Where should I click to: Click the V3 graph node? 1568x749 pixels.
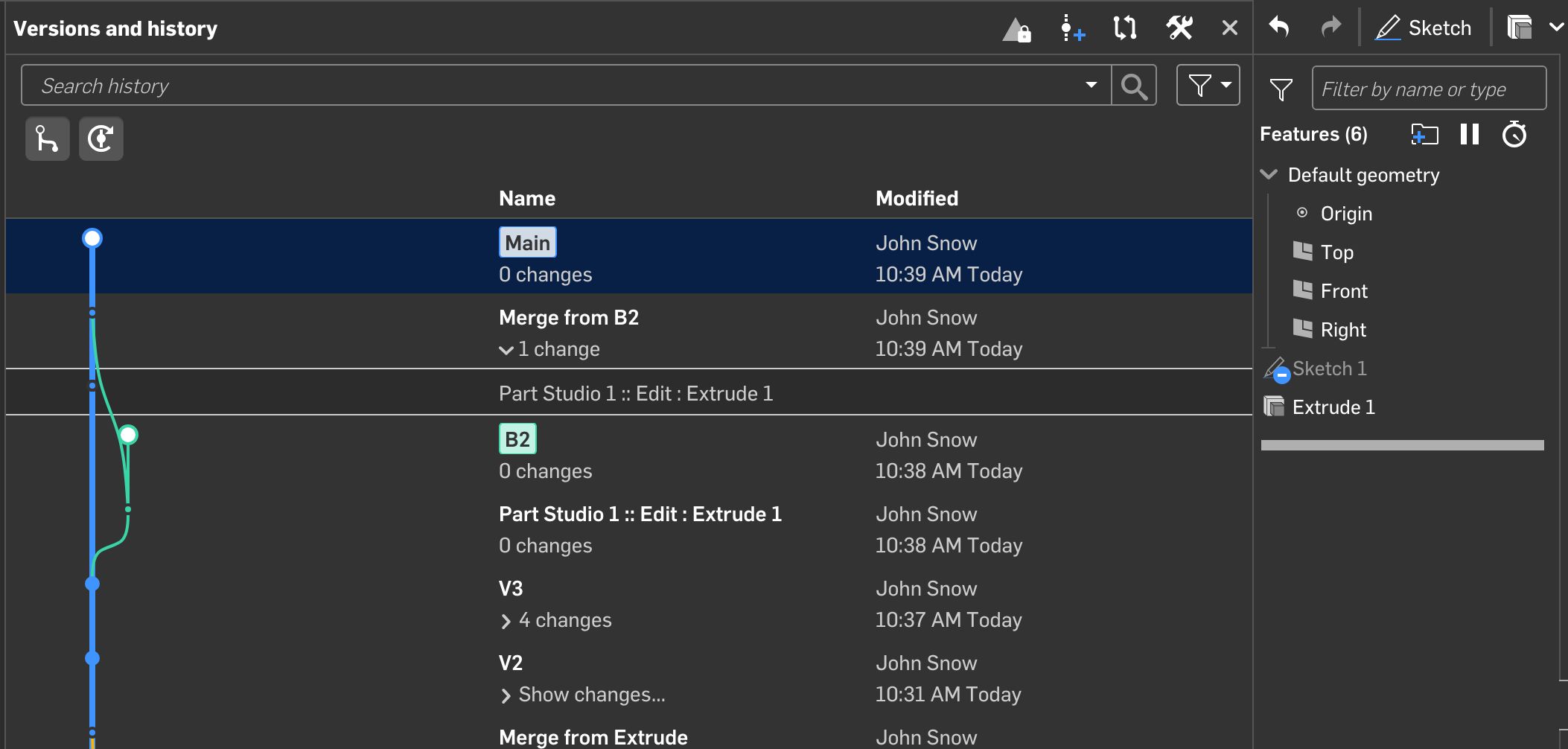pyautogui.click(x=92, y=584)
